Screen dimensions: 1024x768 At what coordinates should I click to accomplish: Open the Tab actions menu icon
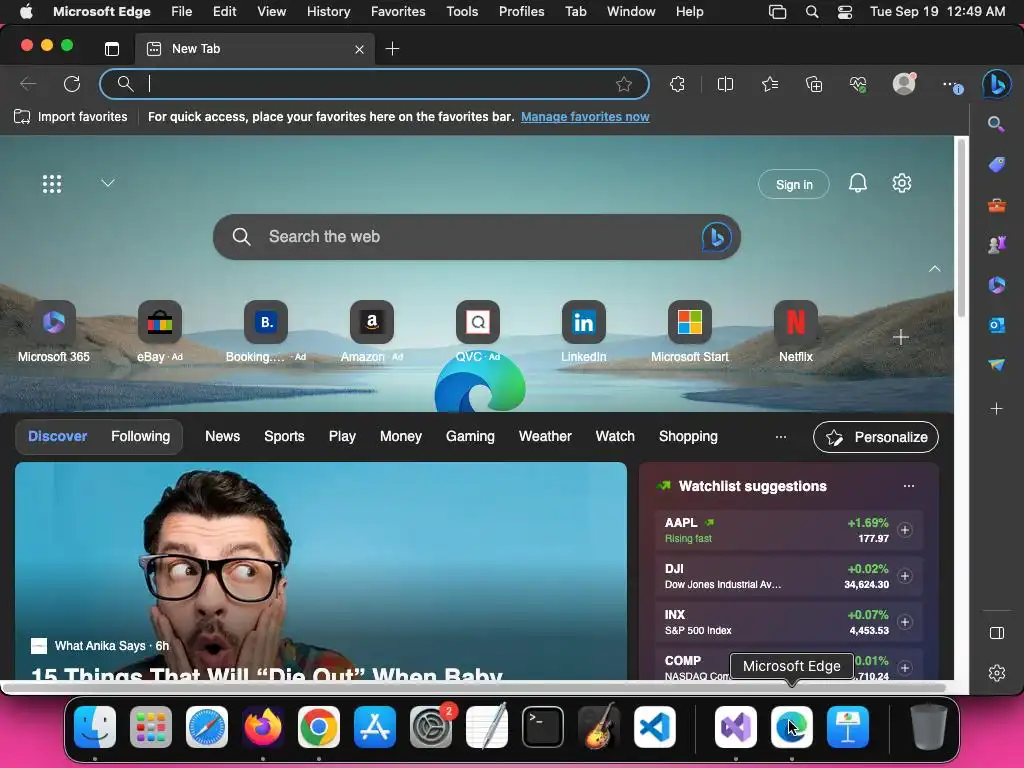pos(112,48)
